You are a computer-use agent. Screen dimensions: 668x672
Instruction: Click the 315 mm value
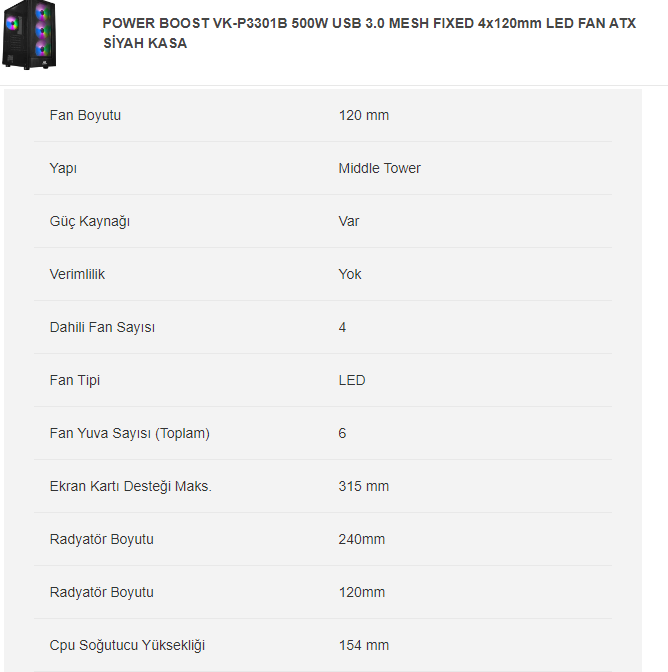(x=364, y=486)
